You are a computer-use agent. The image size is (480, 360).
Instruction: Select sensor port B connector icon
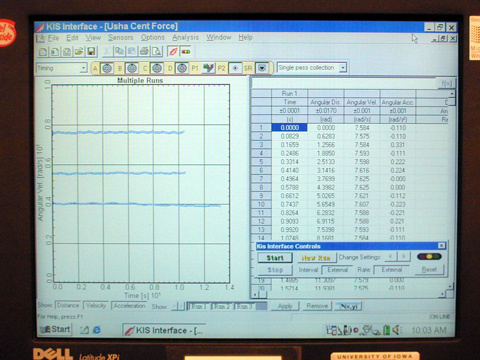tap(132, 68)
